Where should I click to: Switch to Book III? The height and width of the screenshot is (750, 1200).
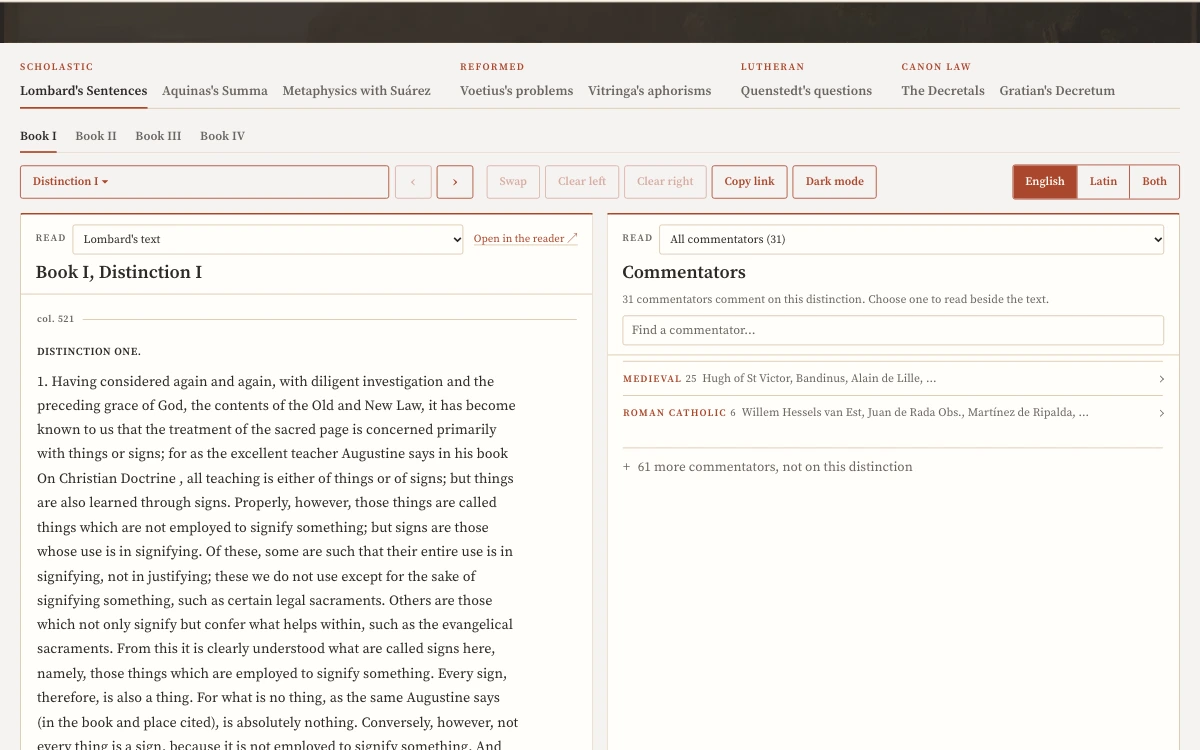click(158, 136)
